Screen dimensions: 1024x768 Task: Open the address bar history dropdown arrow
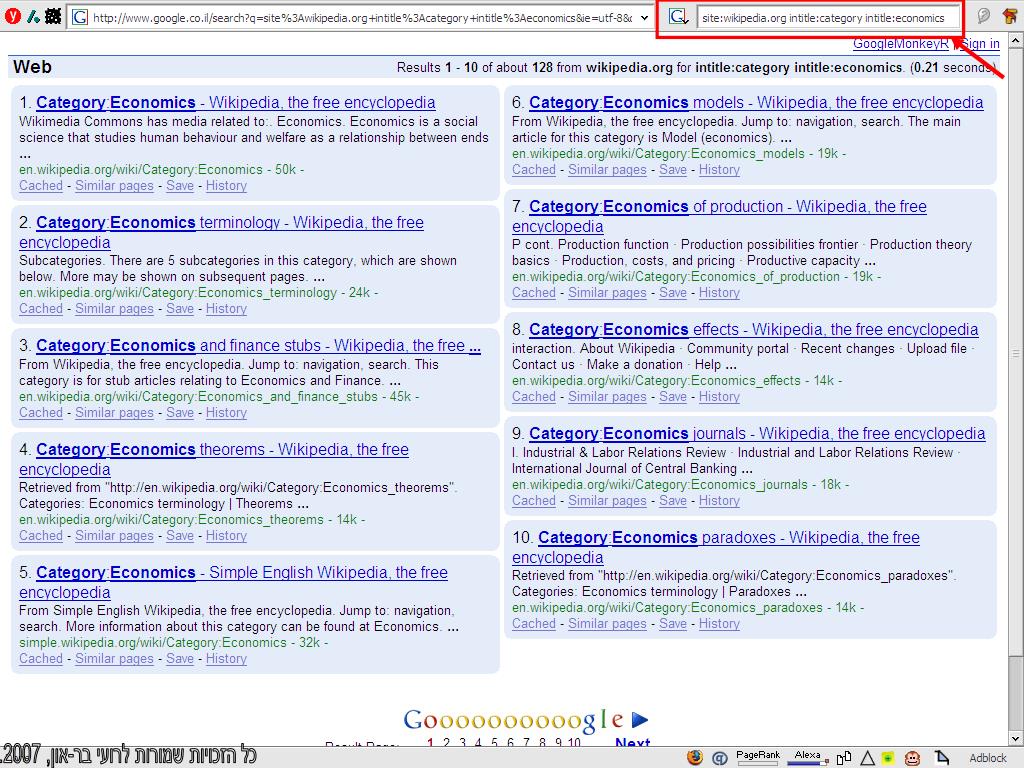[645, 18]
